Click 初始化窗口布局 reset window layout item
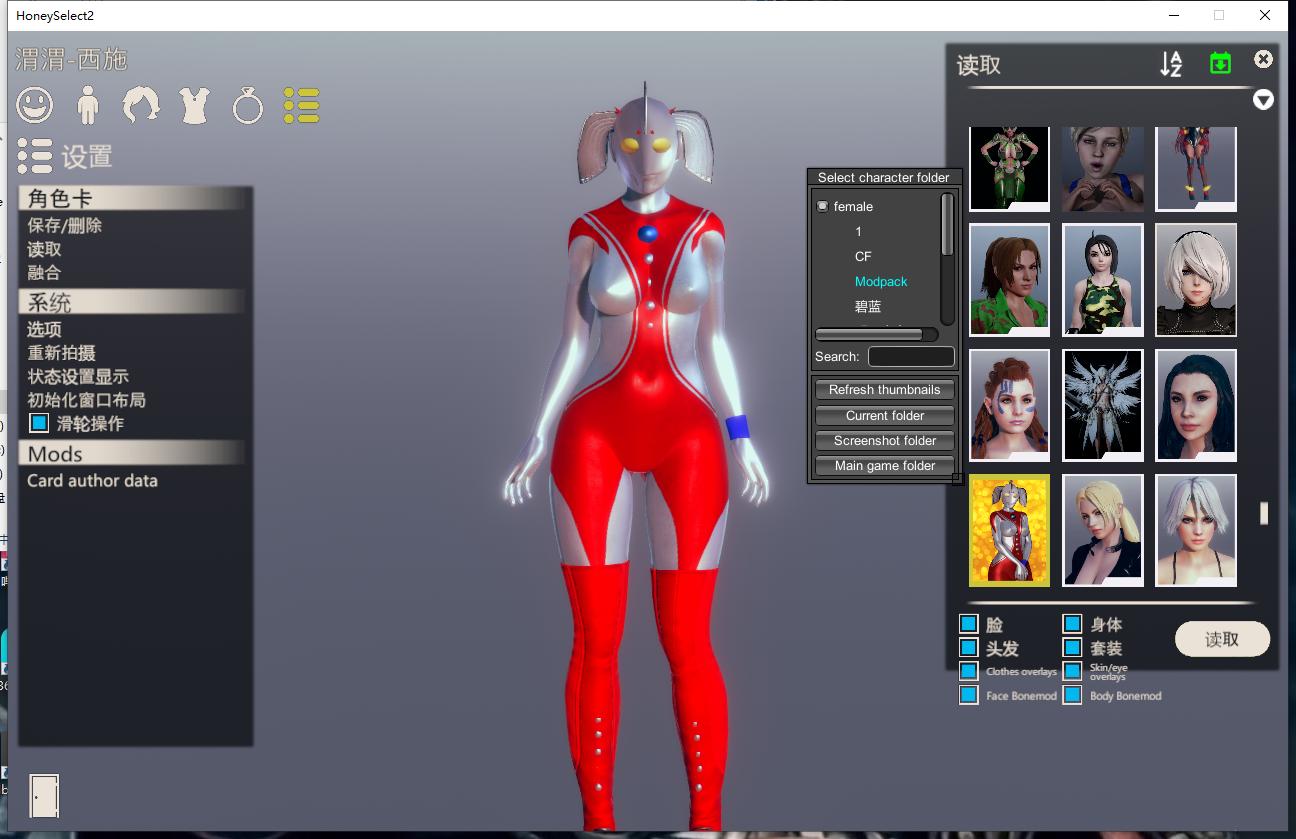The width and height of the screenshot is (1296, 839). pyautogui.click(x=87, y=399)
